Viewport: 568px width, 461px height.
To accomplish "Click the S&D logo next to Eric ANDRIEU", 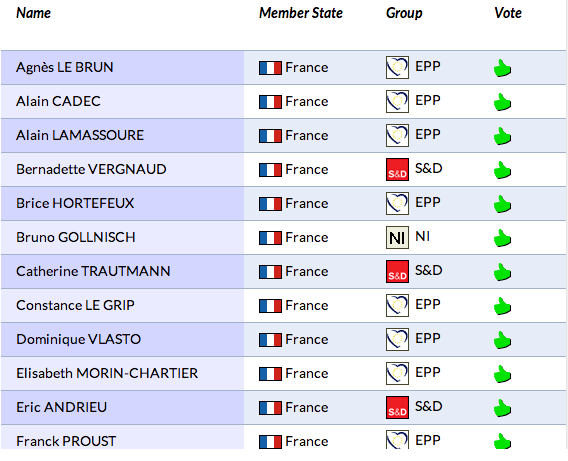I will pos(397,407).
